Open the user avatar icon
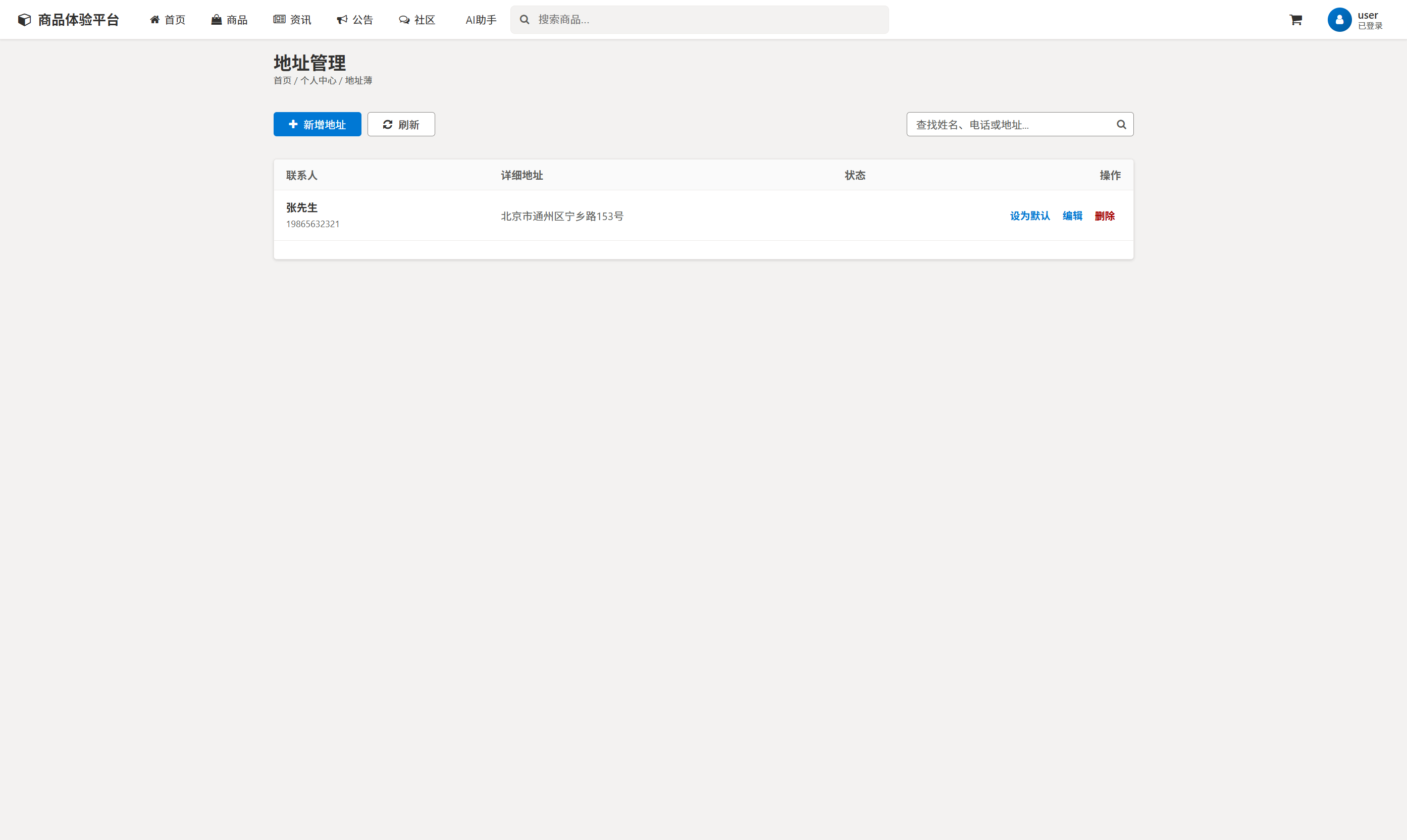Viewport: 1407px width, 840px height. [1339, 19]
